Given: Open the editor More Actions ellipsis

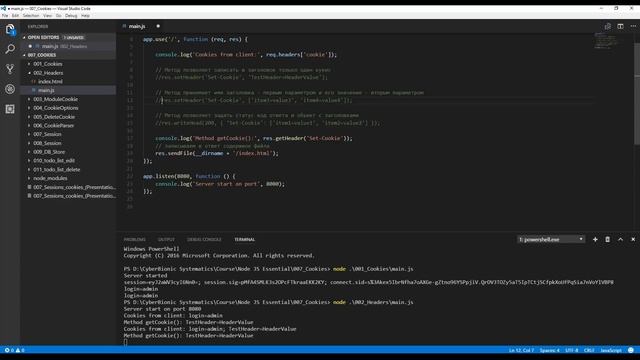Looking at the screenshot, I should [633, 26].
